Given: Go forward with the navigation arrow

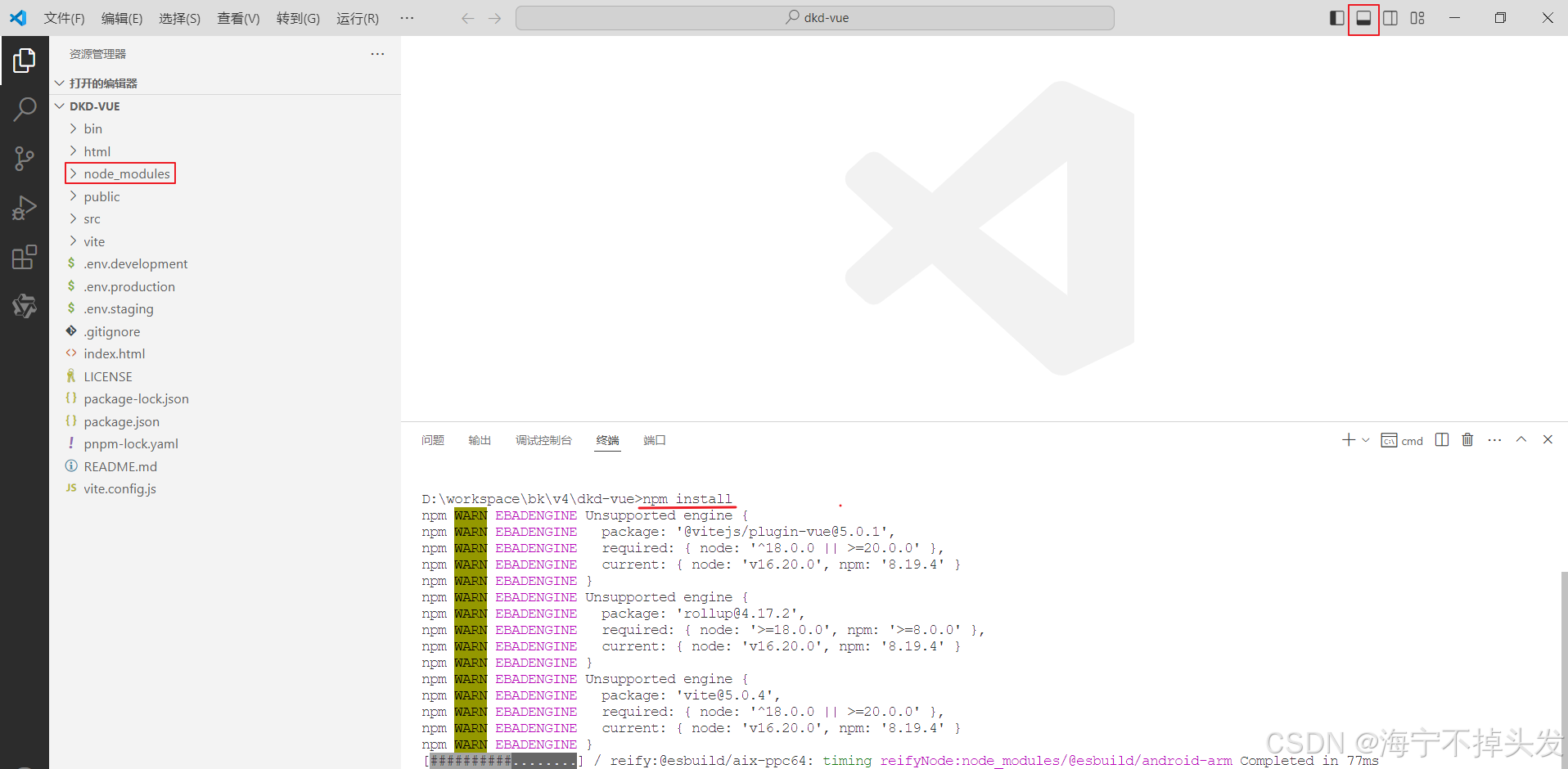Looking at the screenshot, I should (494, 18).
